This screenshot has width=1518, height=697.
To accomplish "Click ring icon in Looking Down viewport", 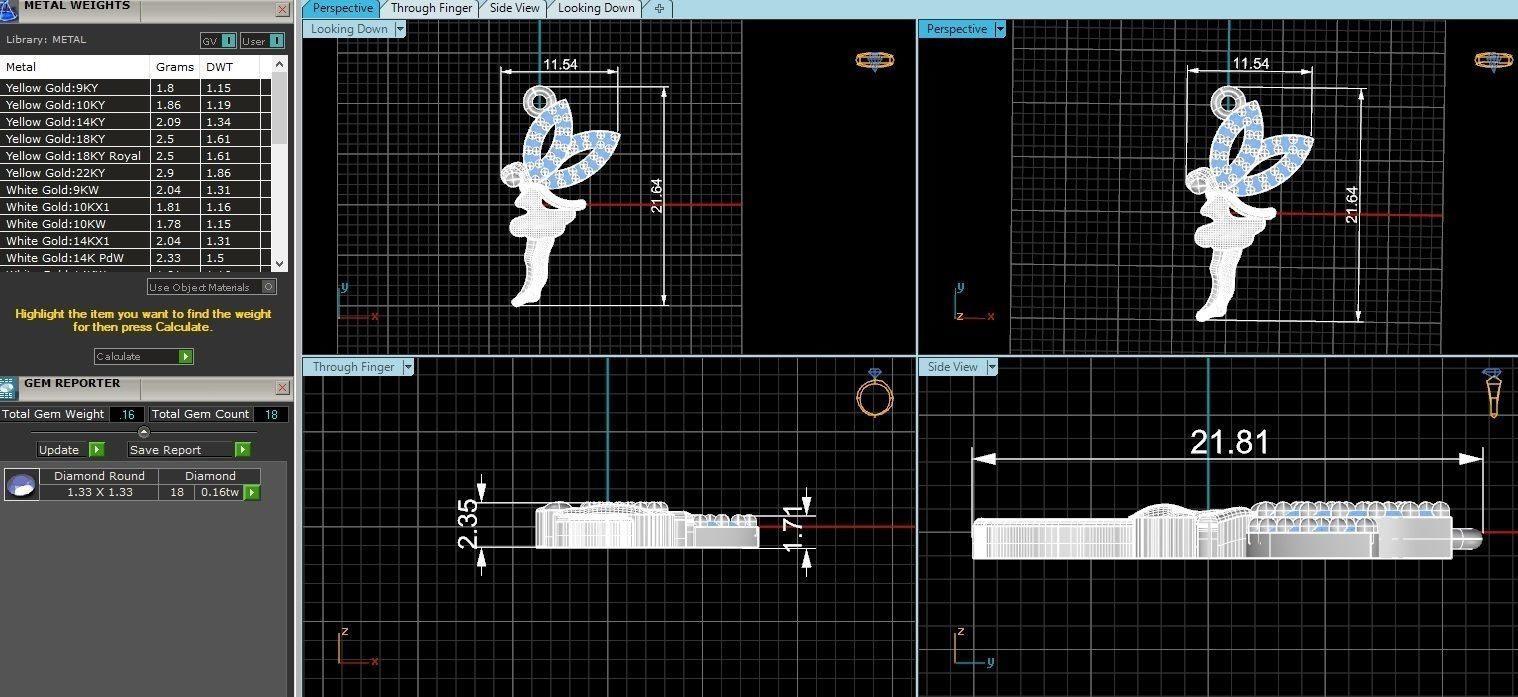I will pyautogui.click(x=875, y=61).
